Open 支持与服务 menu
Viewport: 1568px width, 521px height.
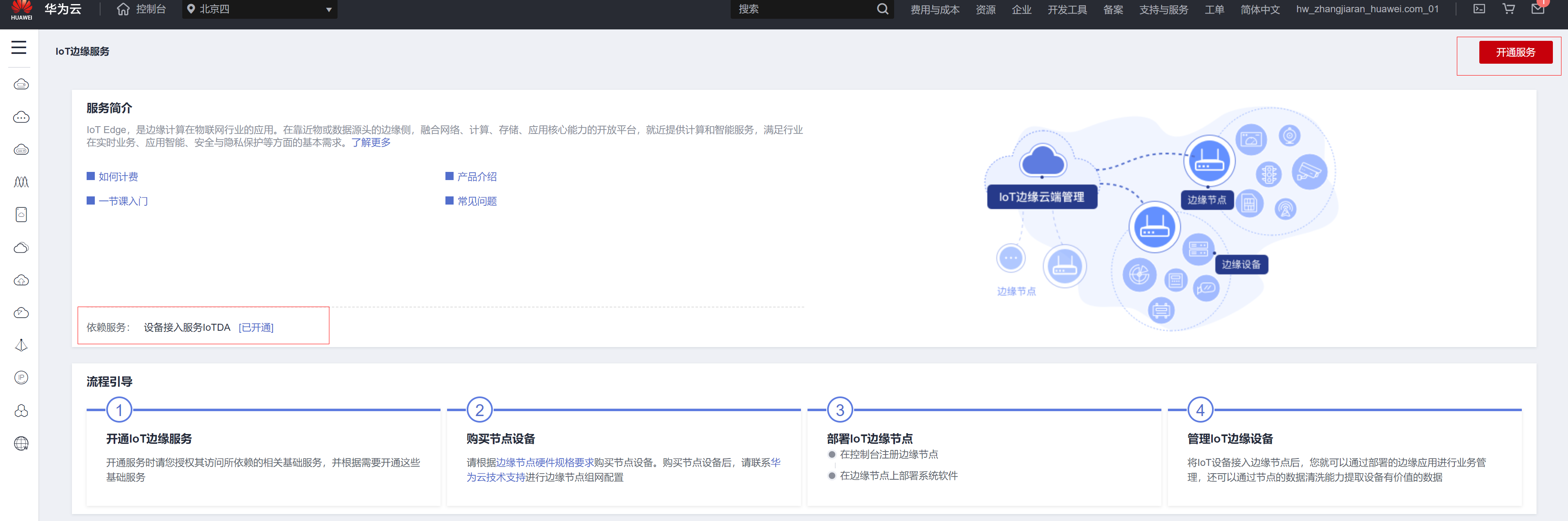click(1163, 10)
